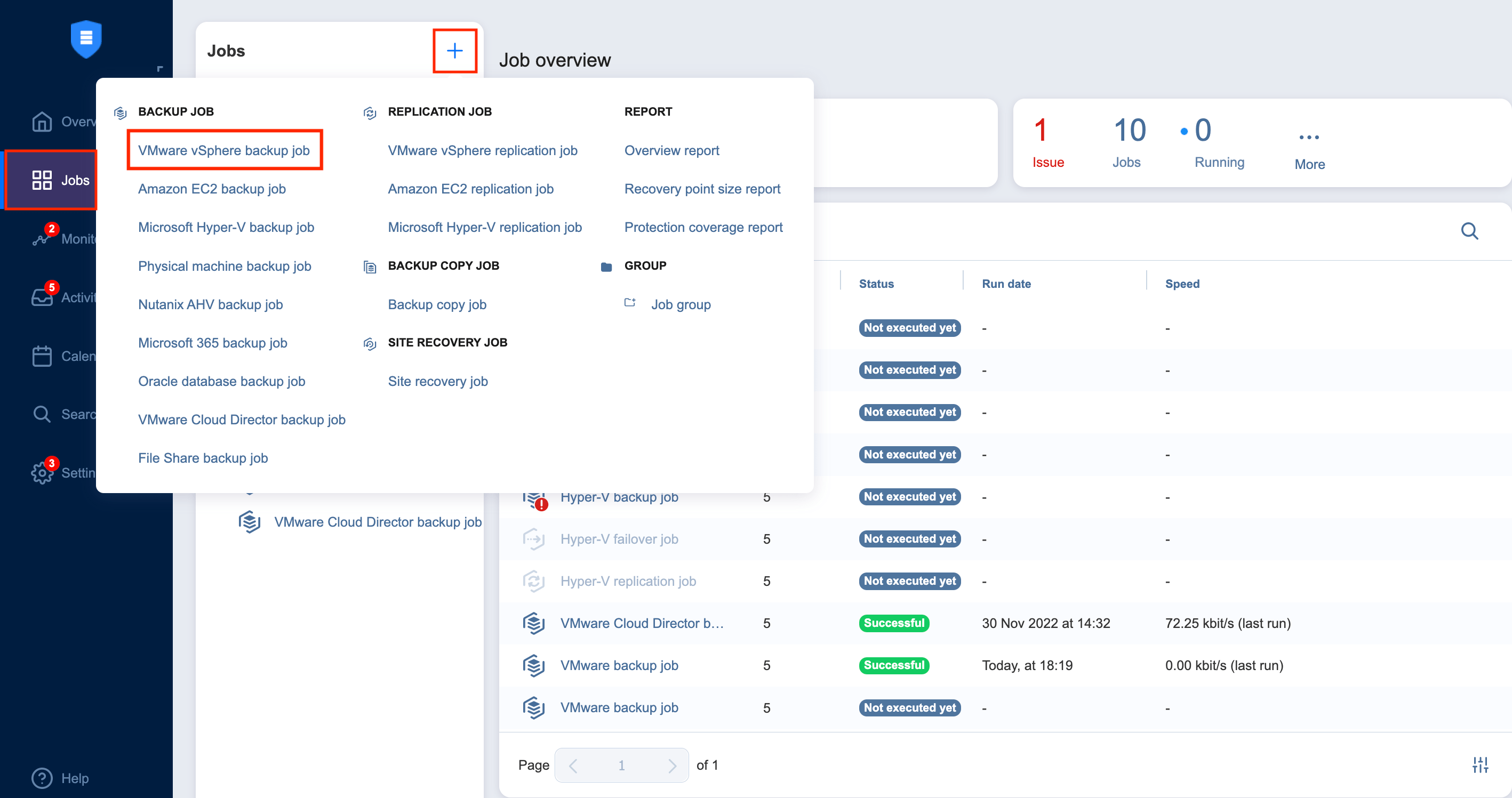The width and height of the screenshot is (1512, 798).
Task: Click the sidebar Search magnifier icon
Action: coord(42,414)
